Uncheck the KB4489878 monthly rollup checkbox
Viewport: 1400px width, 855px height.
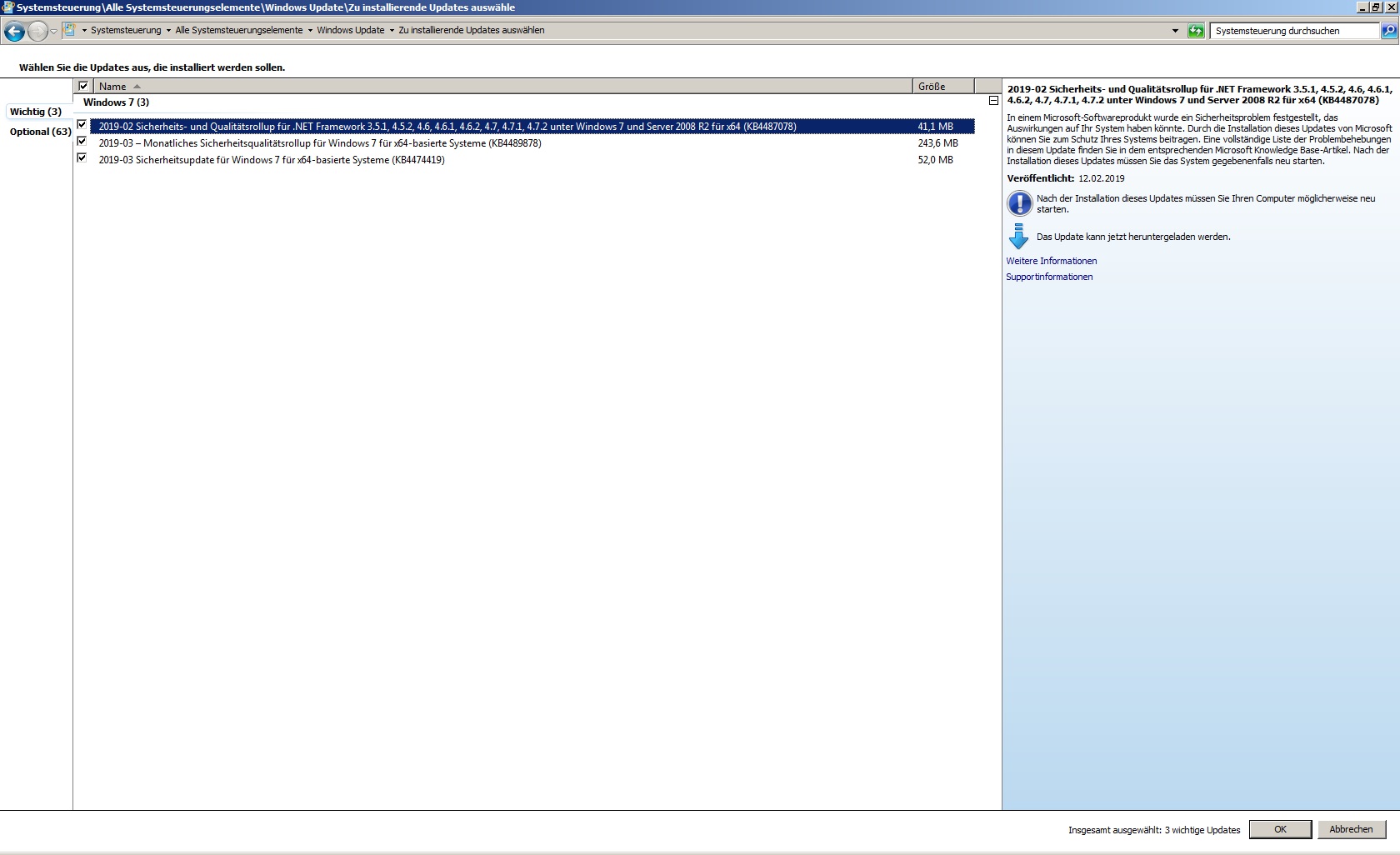click(82, 142)
